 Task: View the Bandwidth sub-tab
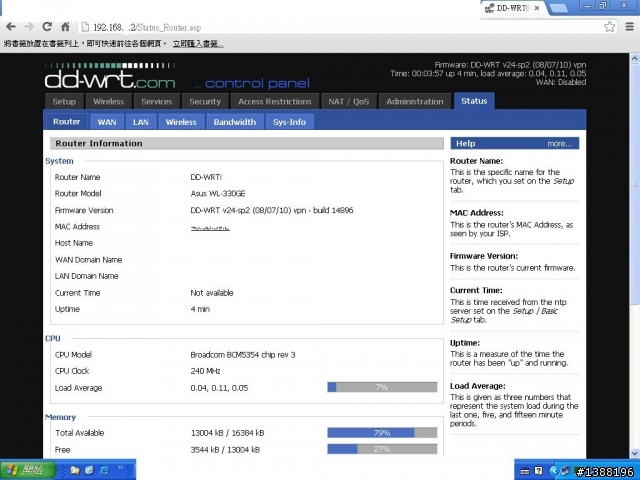pyautogui.click(x=235, y=122)
